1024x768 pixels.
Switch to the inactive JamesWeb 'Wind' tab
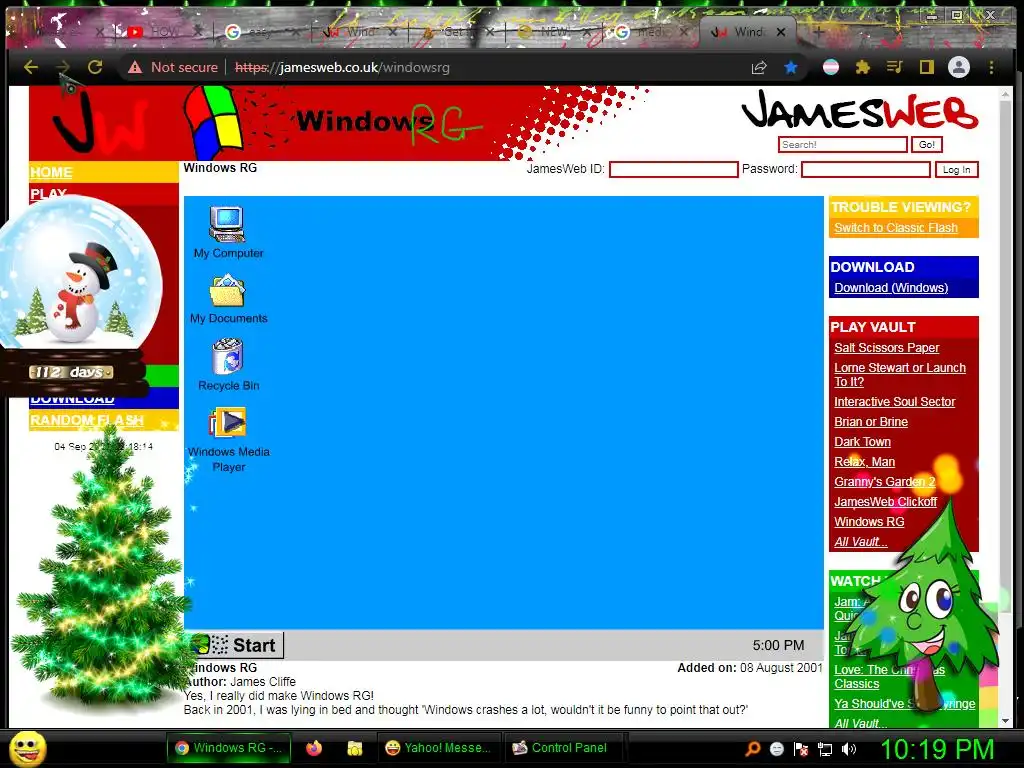coord(360,31)
